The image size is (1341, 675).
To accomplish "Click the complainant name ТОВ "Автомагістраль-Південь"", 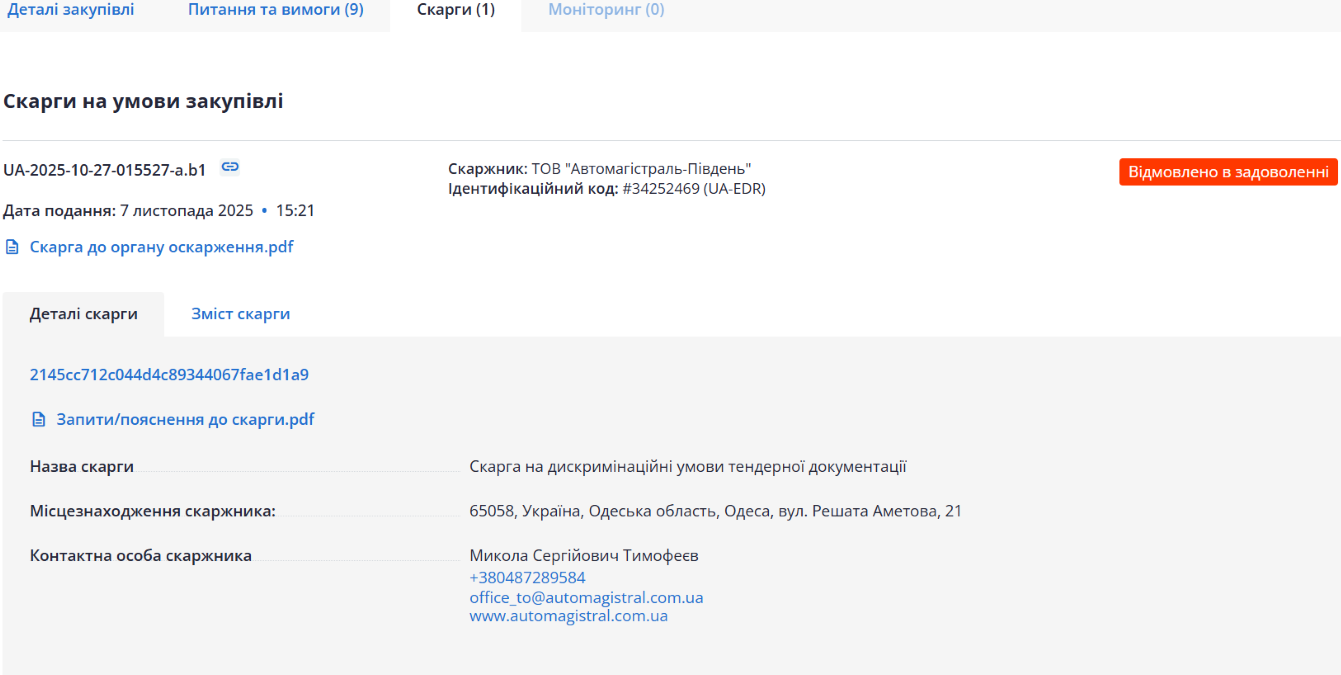I will [641, 168].
